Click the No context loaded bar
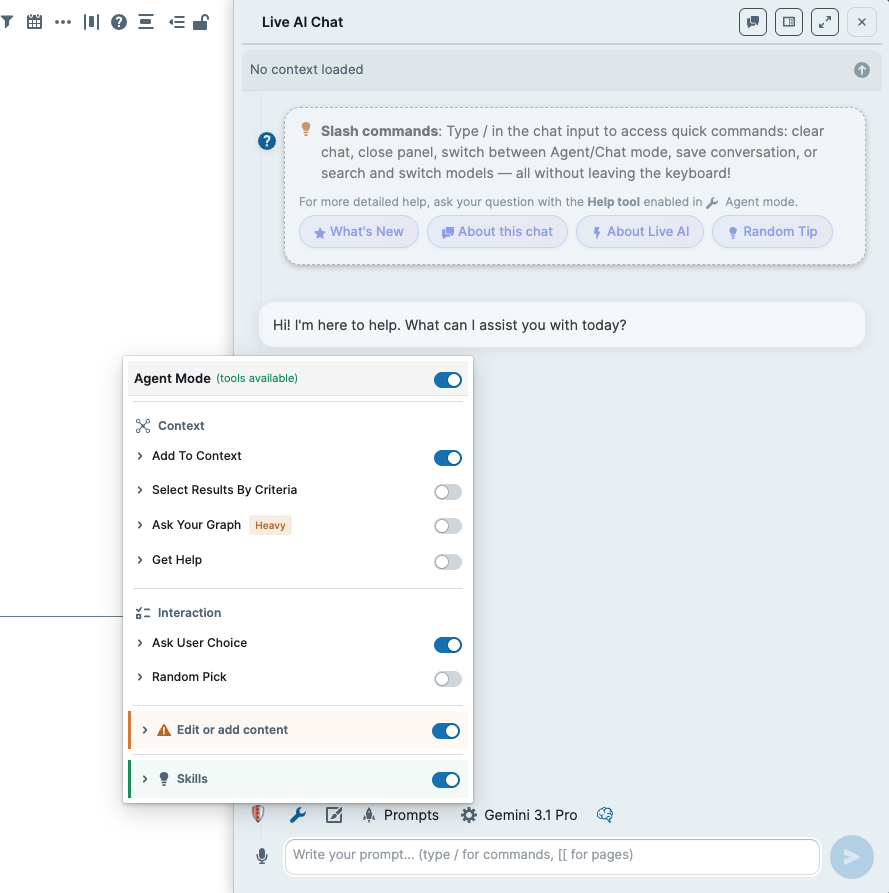 pos(562,70)
